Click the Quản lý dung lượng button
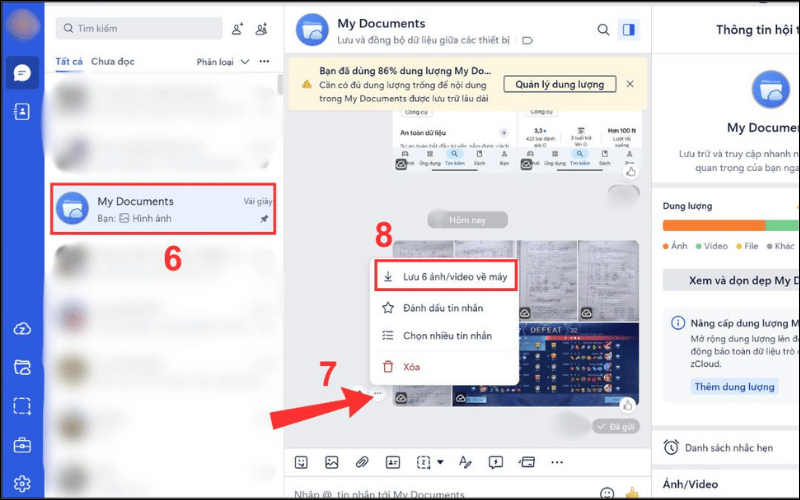 pos(560,84)
